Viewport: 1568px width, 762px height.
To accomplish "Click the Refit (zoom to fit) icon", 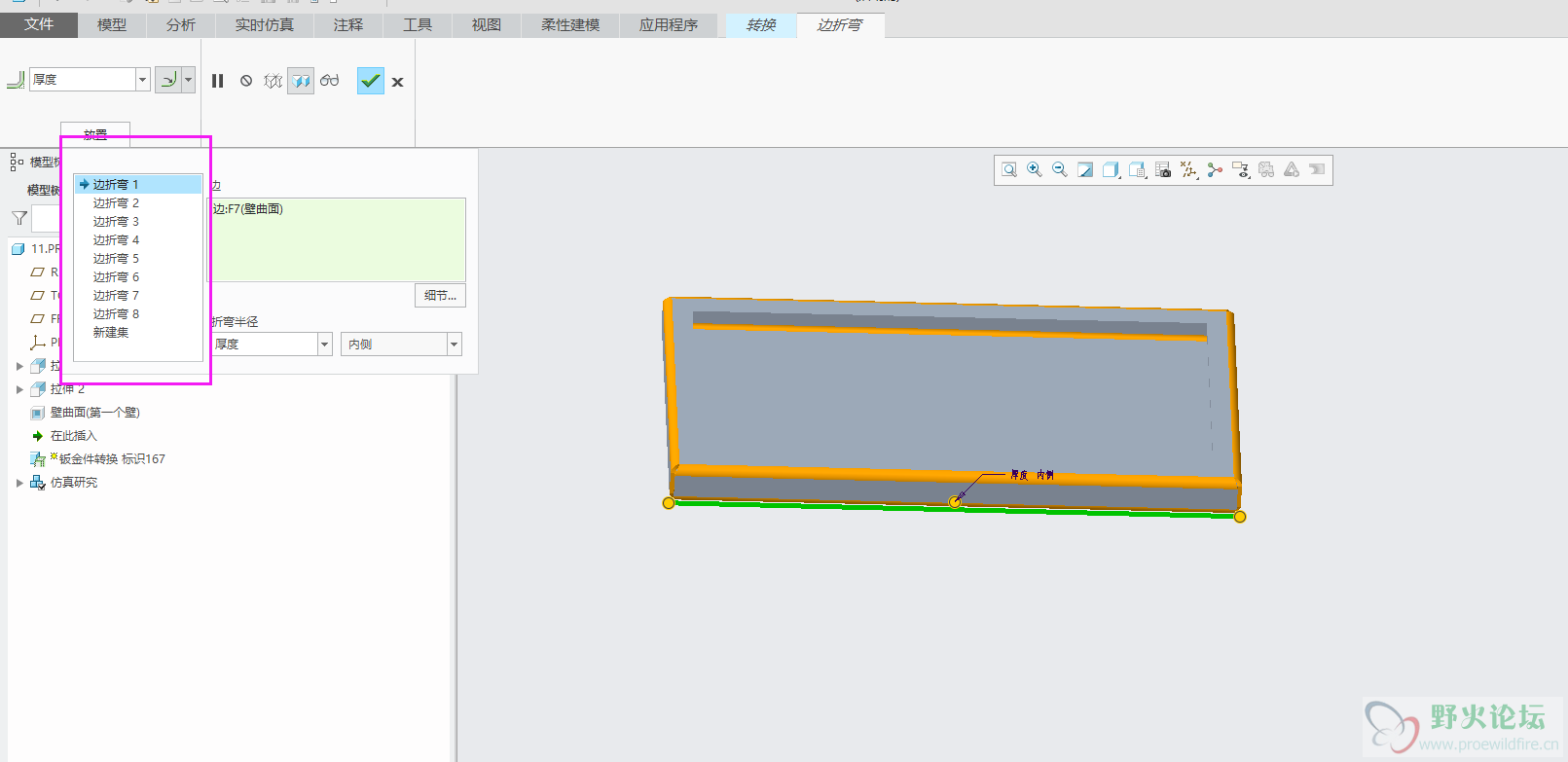I will (1009, 170).
